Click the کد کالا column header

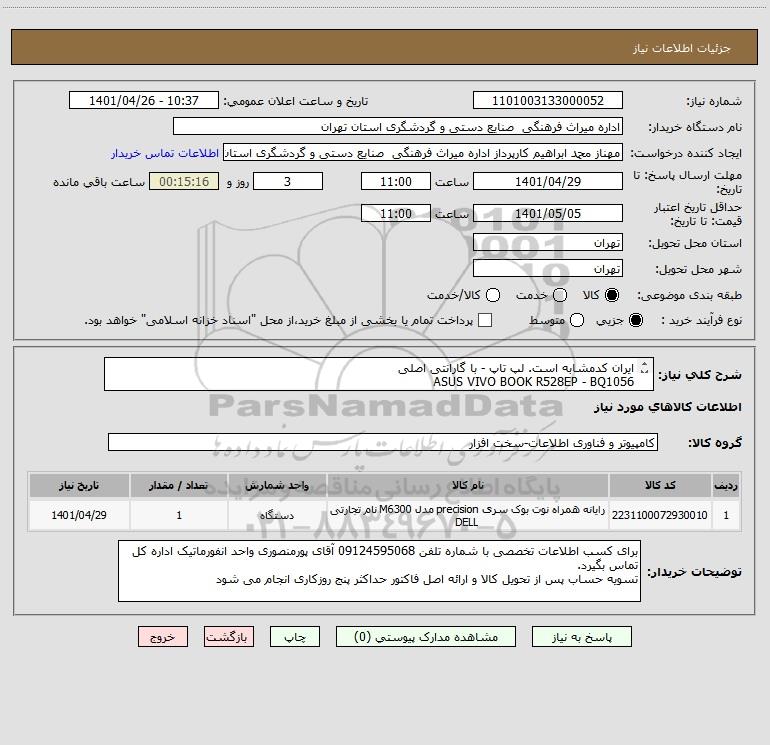click(x=660, y=485)
